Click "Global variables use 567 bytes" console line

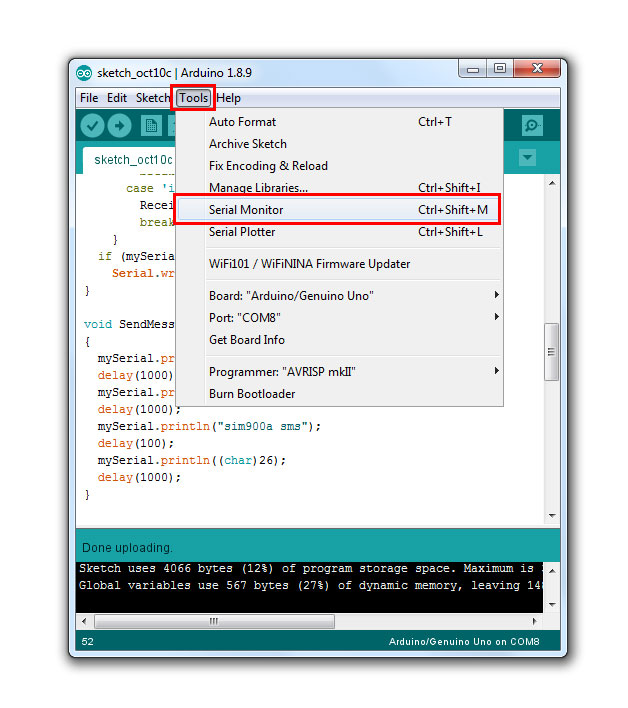pos(311,586)
